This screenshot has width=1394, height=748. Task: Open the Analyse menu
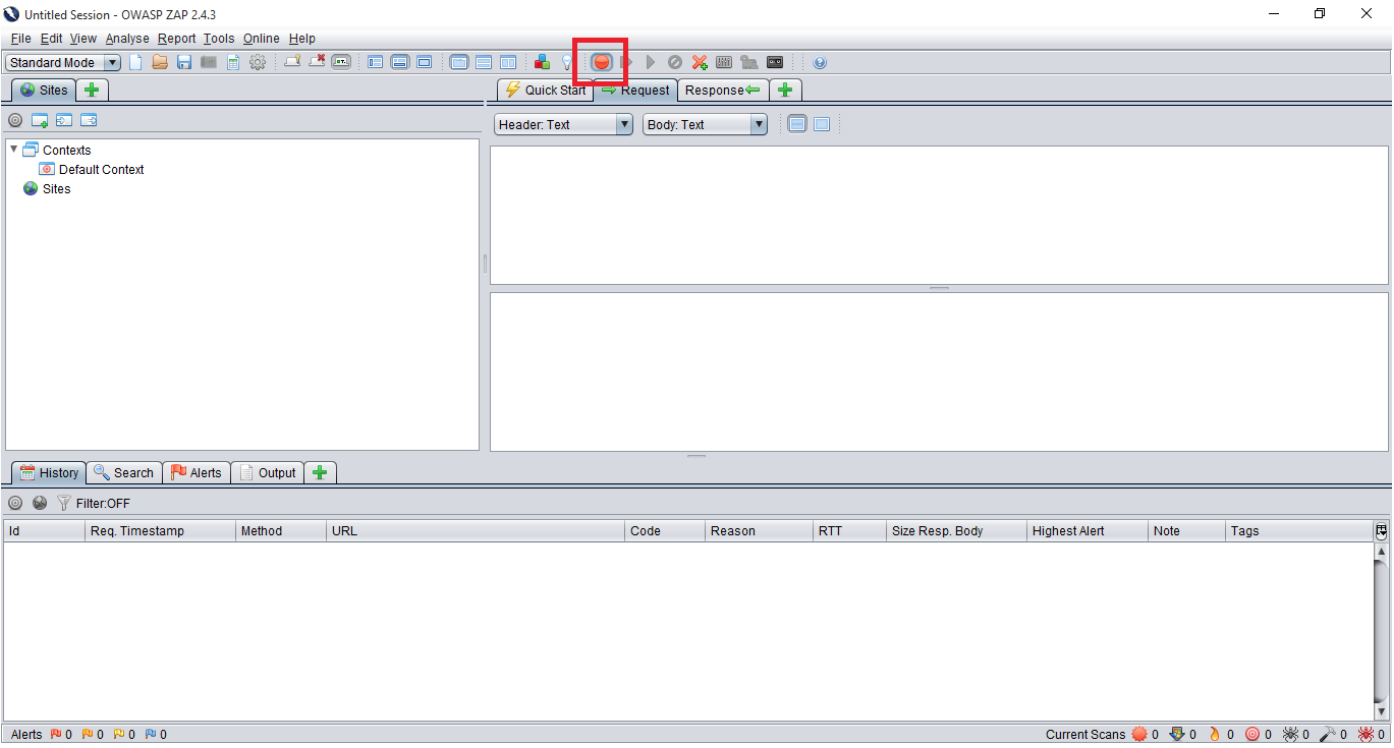[127, 38]
